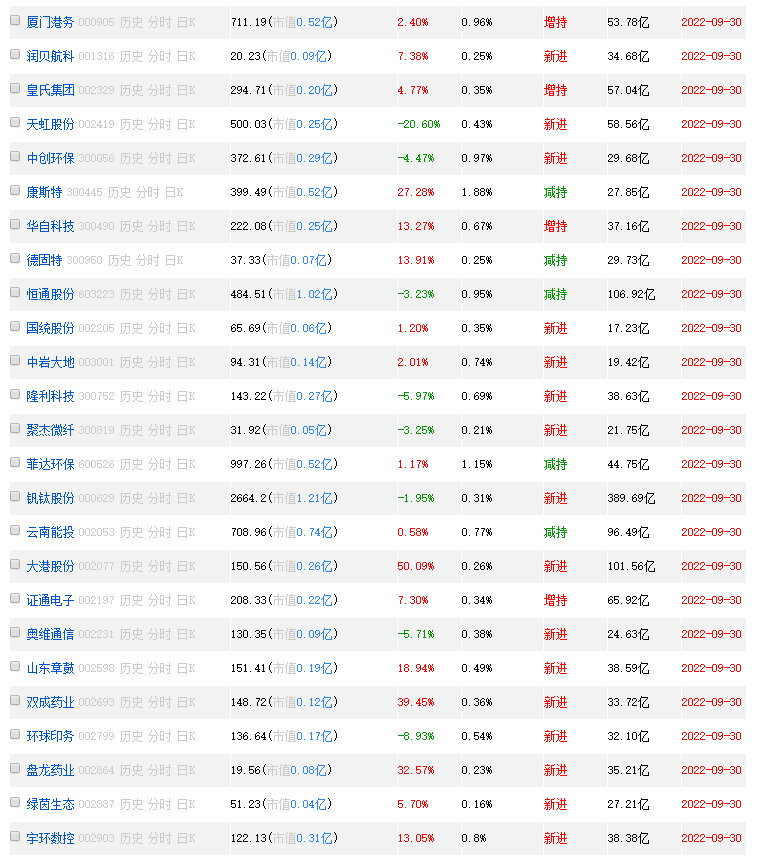
Task: Open 历史 for 双成药业
Action: click(131, 703)
